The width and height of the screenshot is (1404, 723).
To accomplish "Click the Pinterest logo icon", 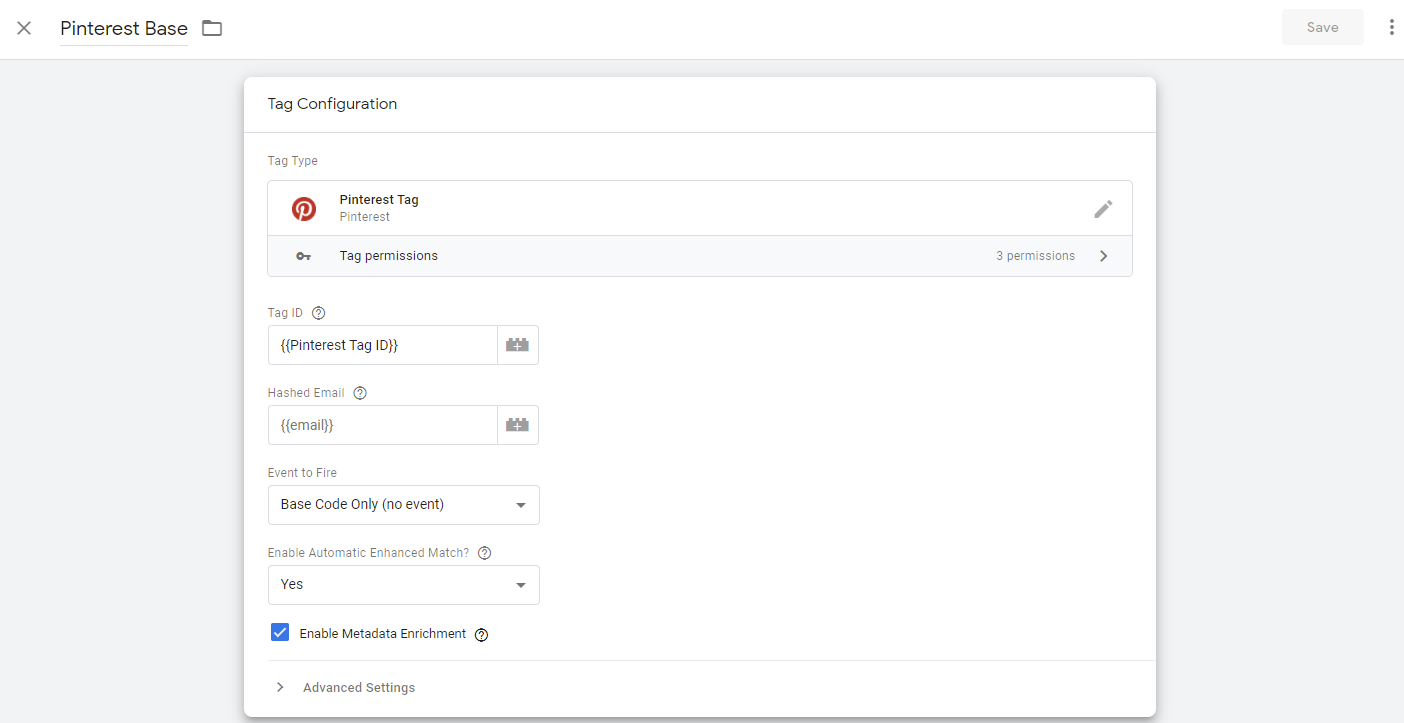I will pyautogui.click(x=304, y=208).
